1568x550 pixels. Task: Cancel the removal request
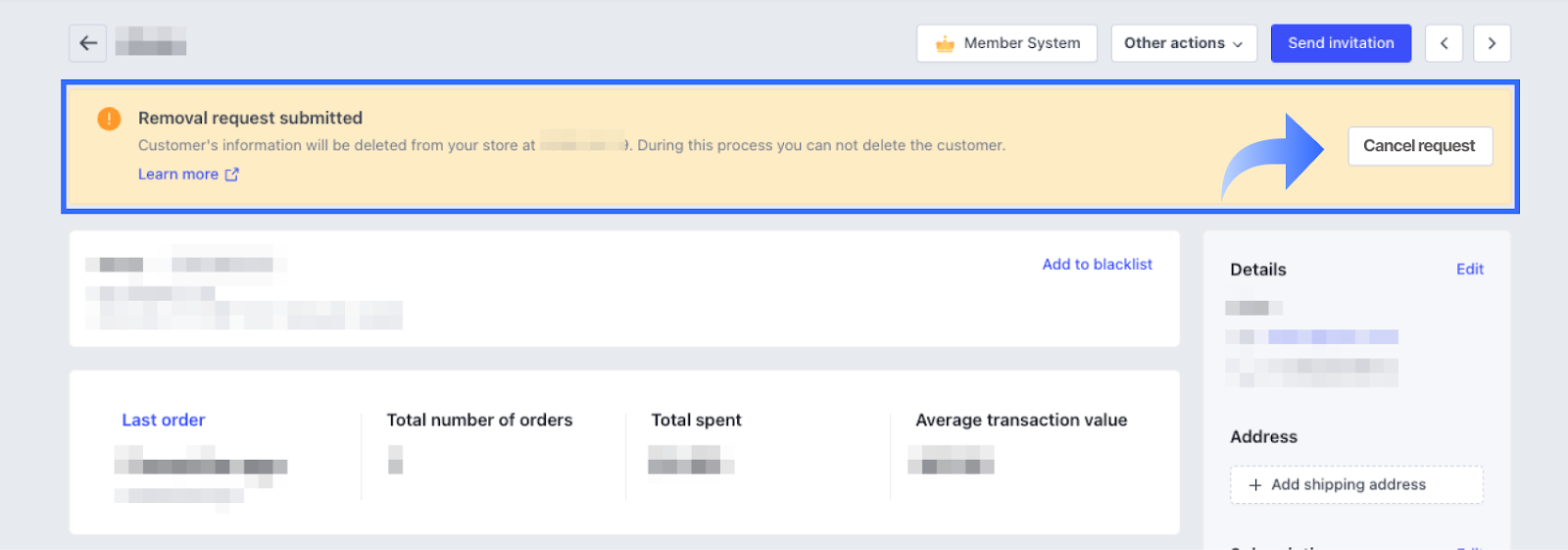pyautogui.click(x=1419, y=146)
